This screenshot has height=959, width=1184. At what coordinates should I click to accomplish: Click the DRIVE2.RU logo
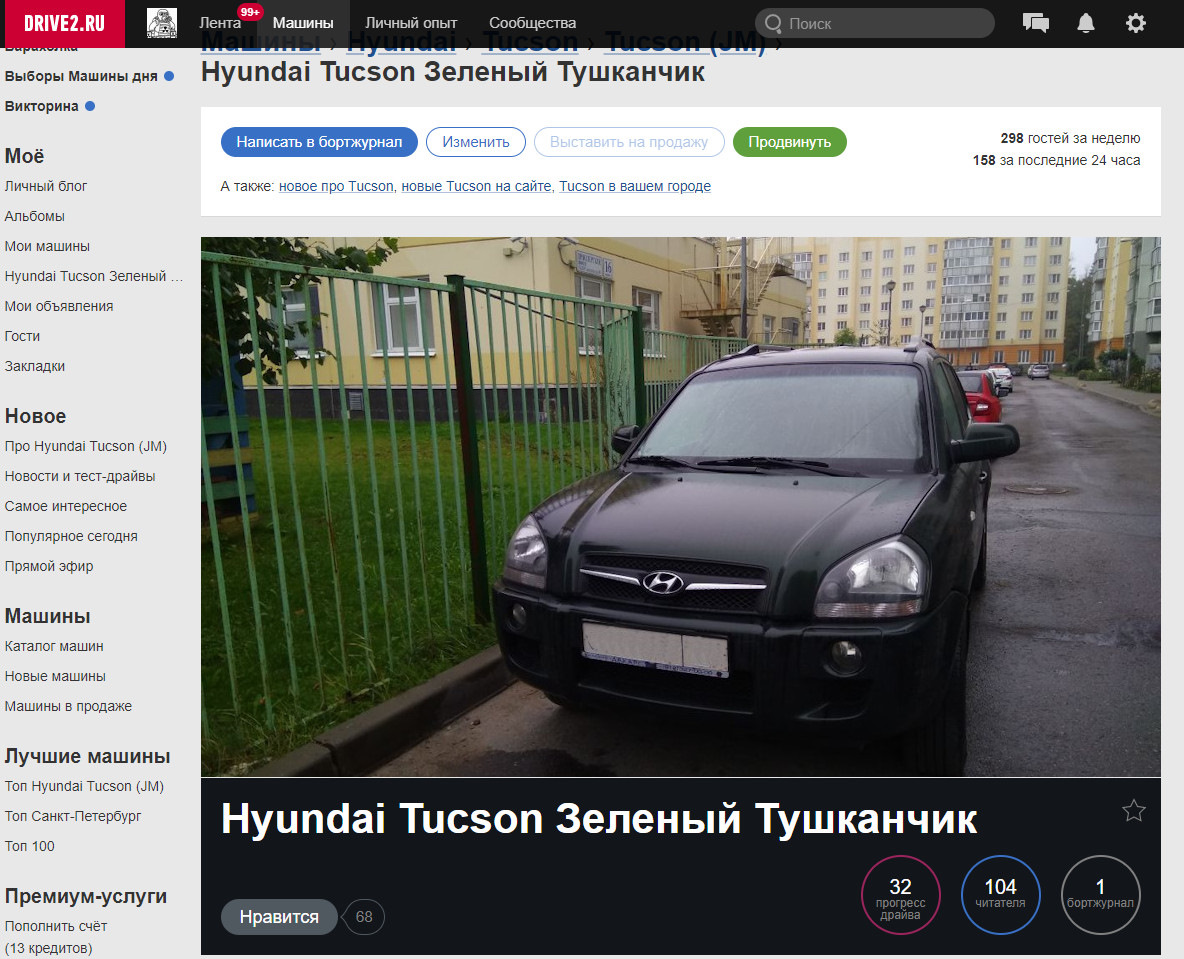pos(65,23)
